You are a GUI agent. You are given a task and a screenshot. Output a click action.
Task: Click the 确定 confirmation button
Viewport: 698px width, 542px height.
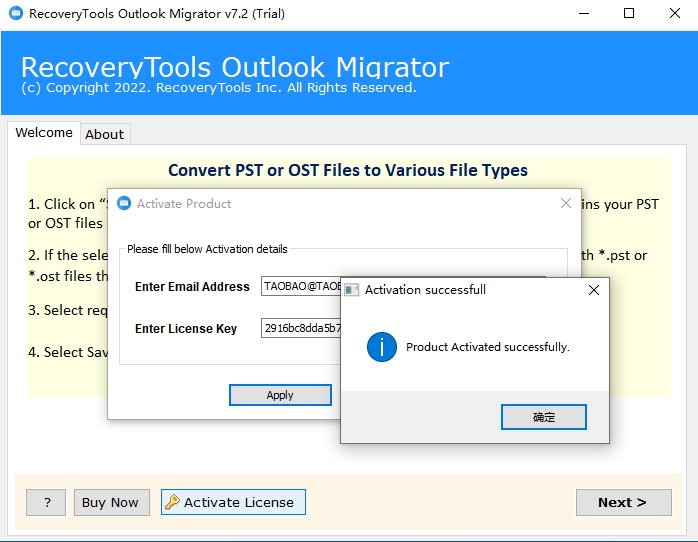pyautogui.click(x=544, y=417)
